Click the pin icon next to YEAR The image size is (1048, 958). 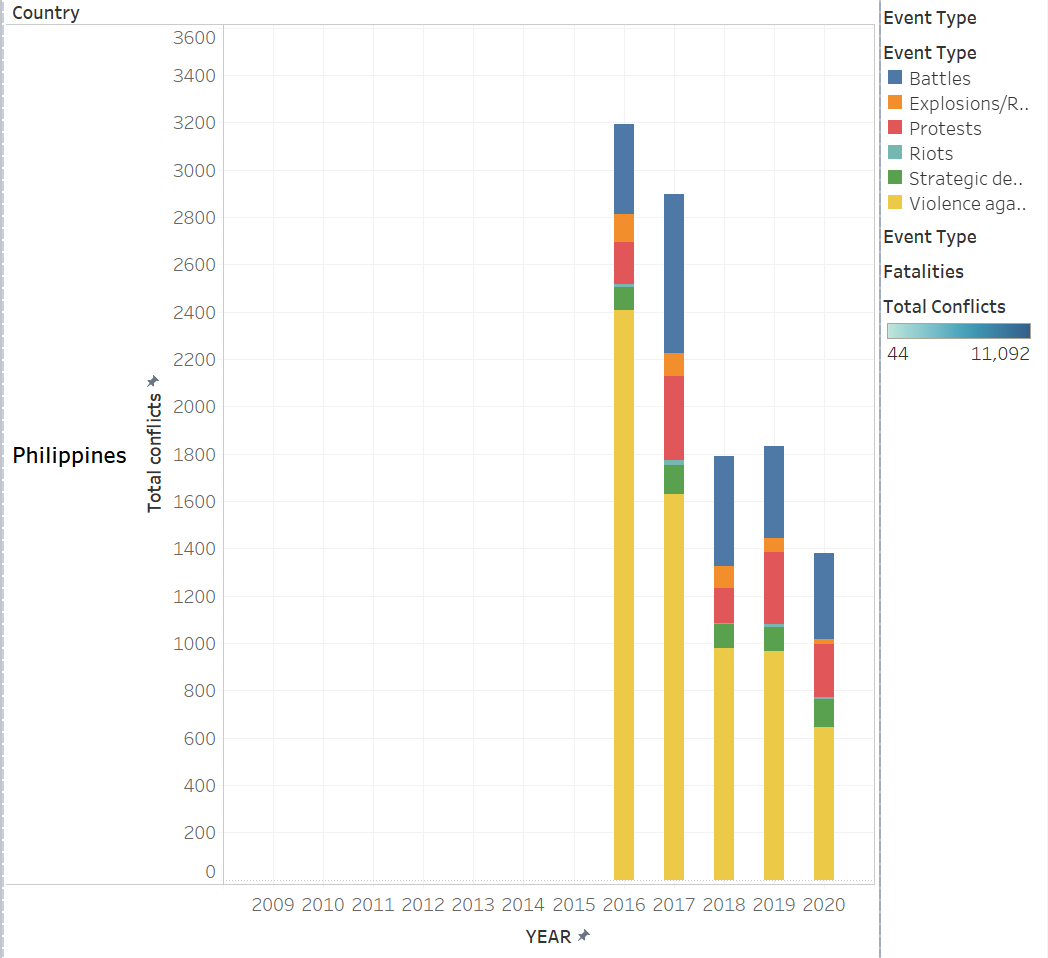click(x=584, y=936)
